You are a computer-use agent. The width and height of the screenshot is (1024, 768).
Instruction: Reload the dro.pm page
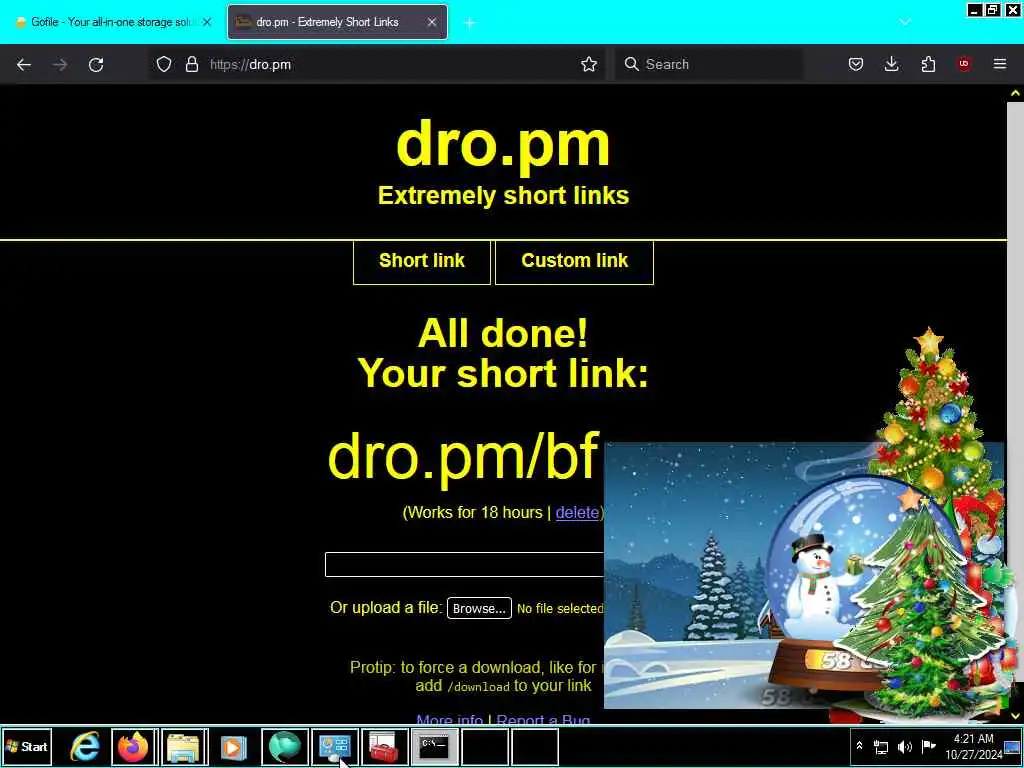(96, 64)
